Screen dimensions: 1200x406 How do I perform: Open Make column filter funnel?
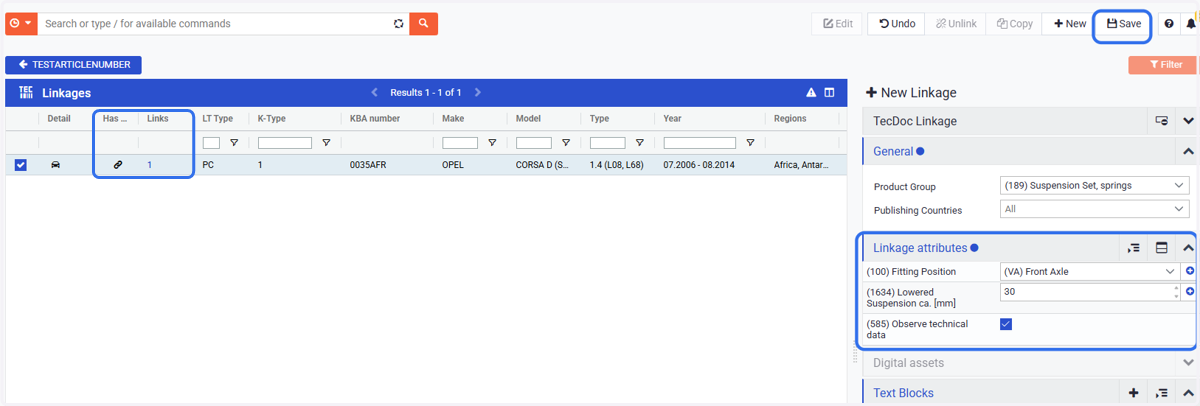(x=493, y=143)
